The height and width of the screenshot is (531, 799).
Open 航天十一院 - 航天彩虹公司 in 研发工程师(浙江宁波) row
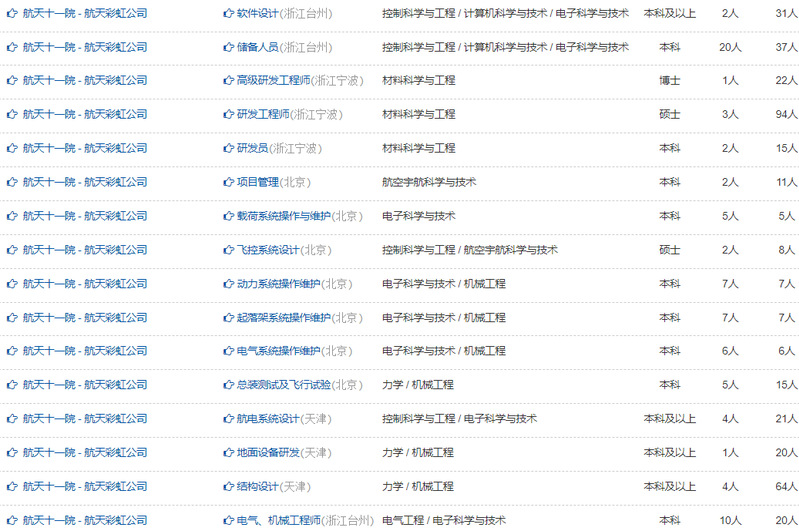tap(85, 114)
